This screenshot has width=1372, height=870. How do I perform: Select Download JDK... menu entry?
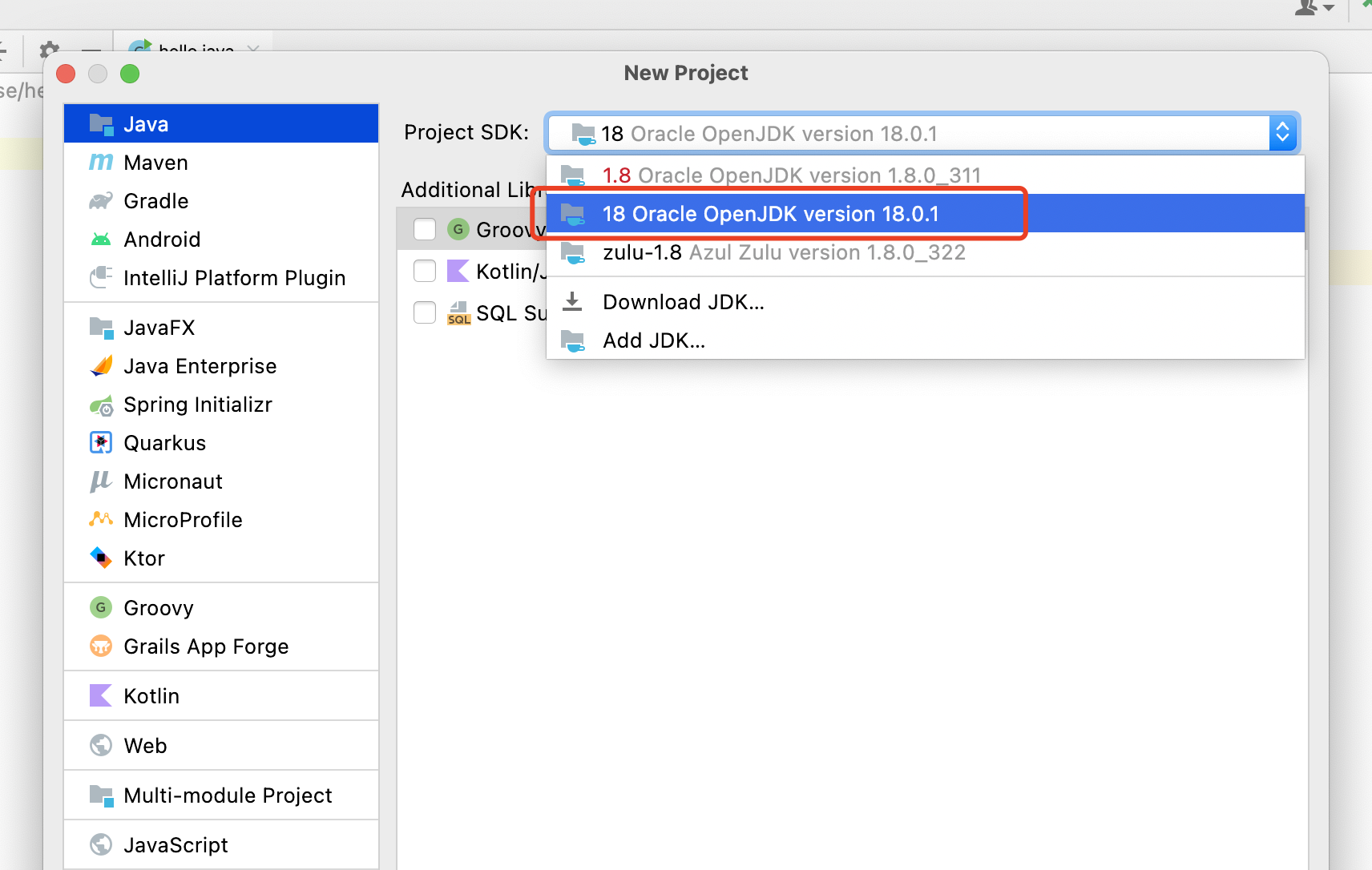(926, 302)
